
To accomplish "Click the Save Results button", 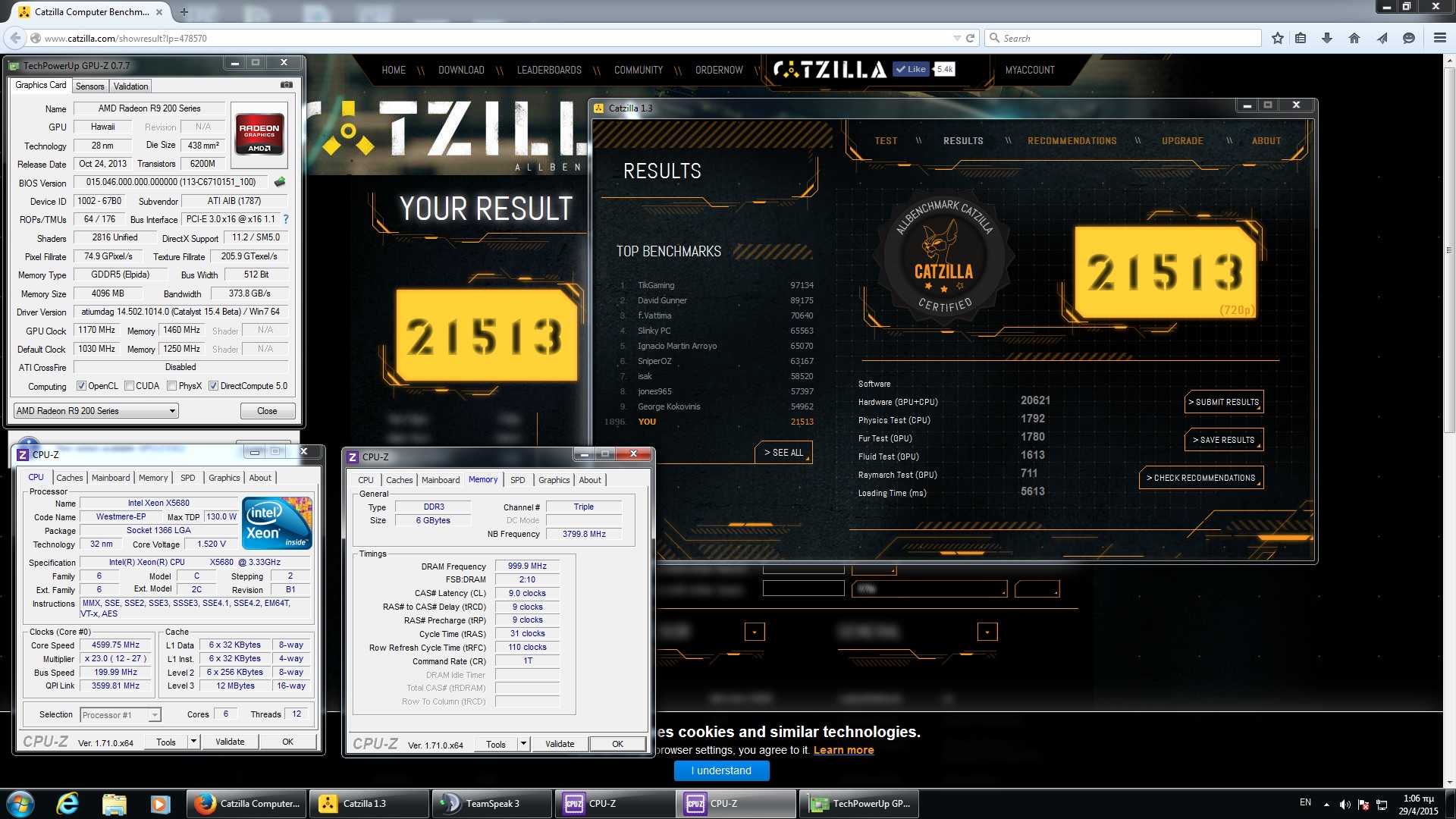I will 1223,440.
